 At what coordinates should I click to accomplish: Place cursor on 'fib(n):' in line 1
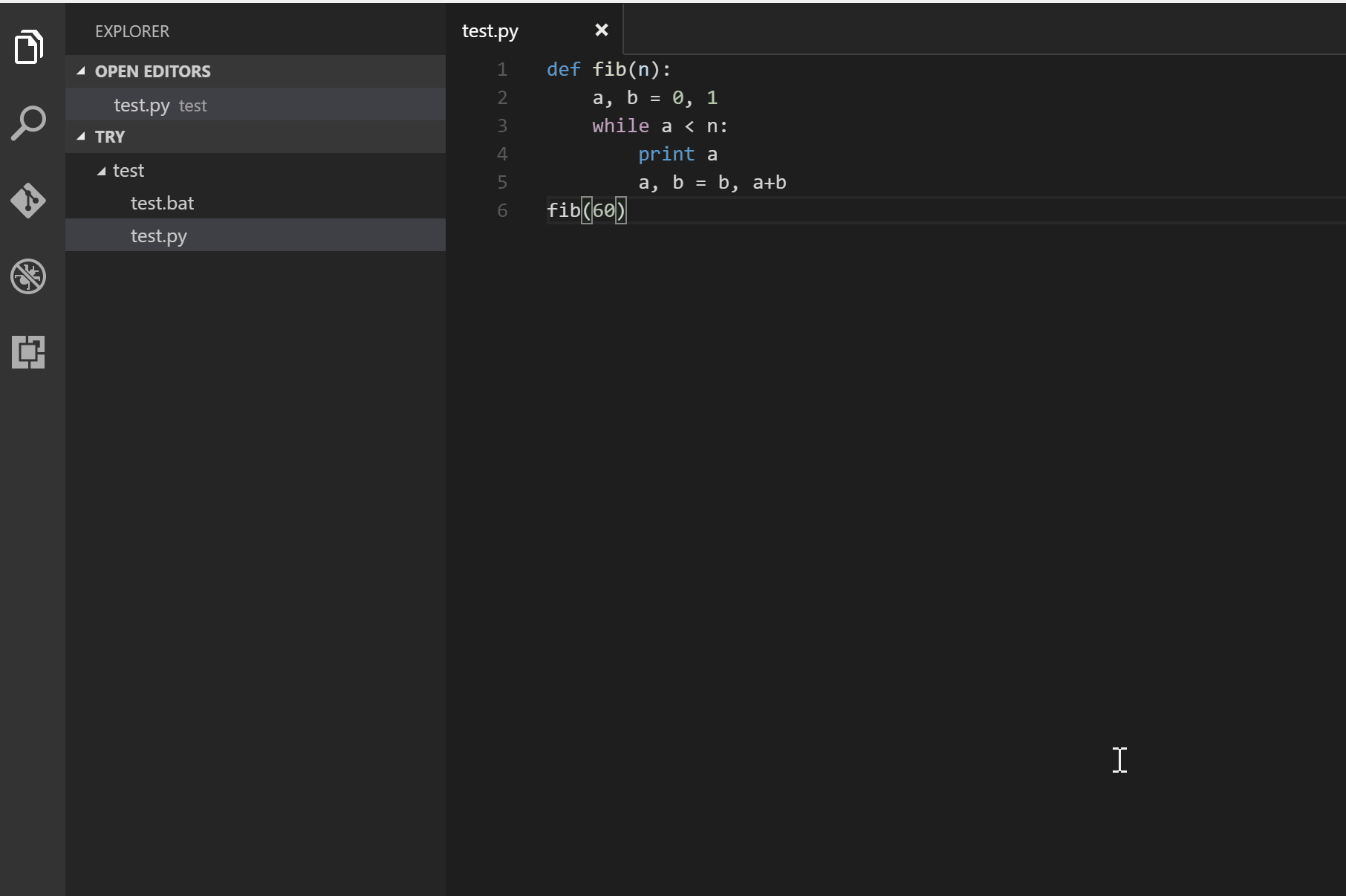[x=632, y=69]
